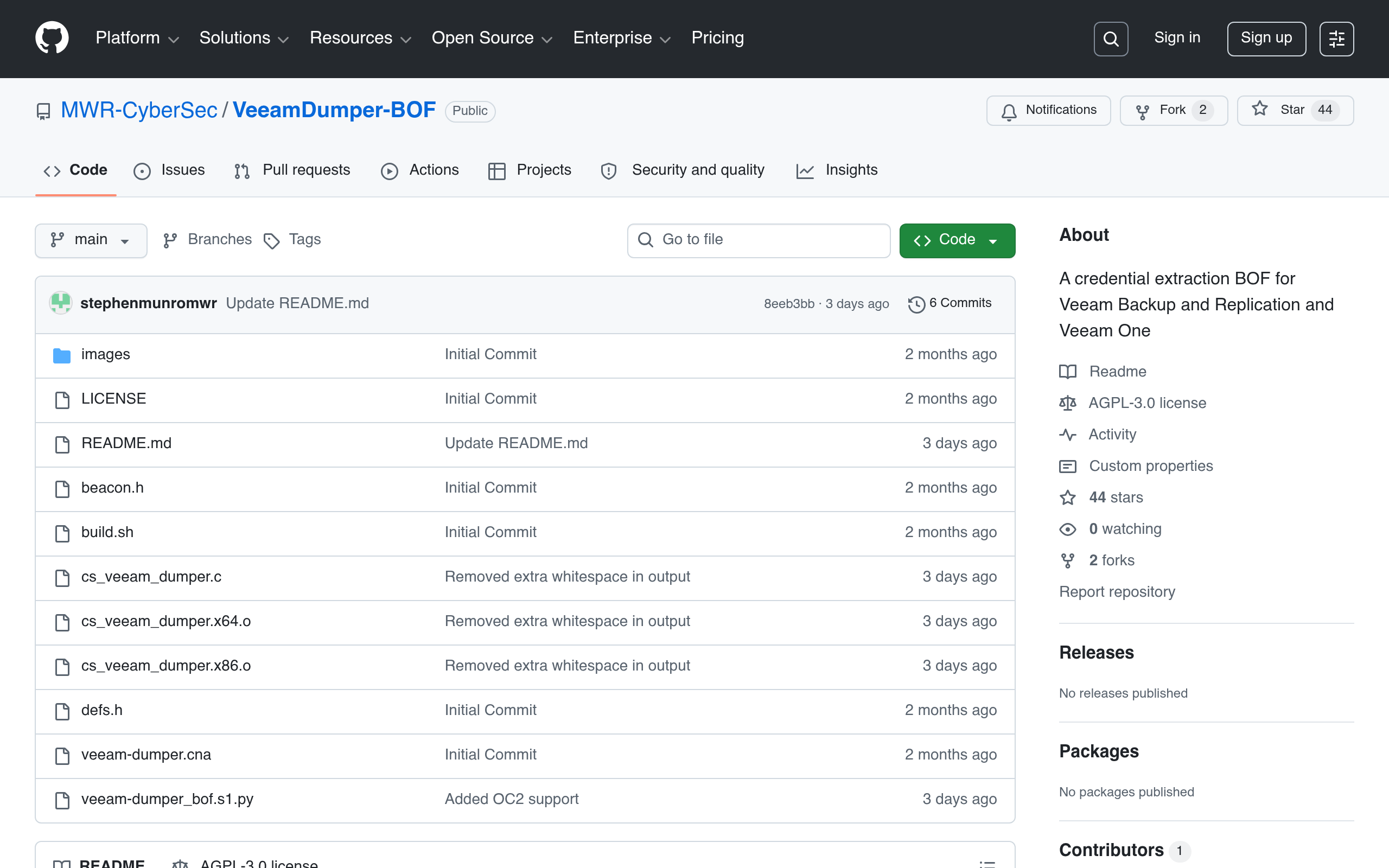Viewport: 1389px width, 868px height.
Task: Click the README.md file icon
Action: [x=62, y=444]
